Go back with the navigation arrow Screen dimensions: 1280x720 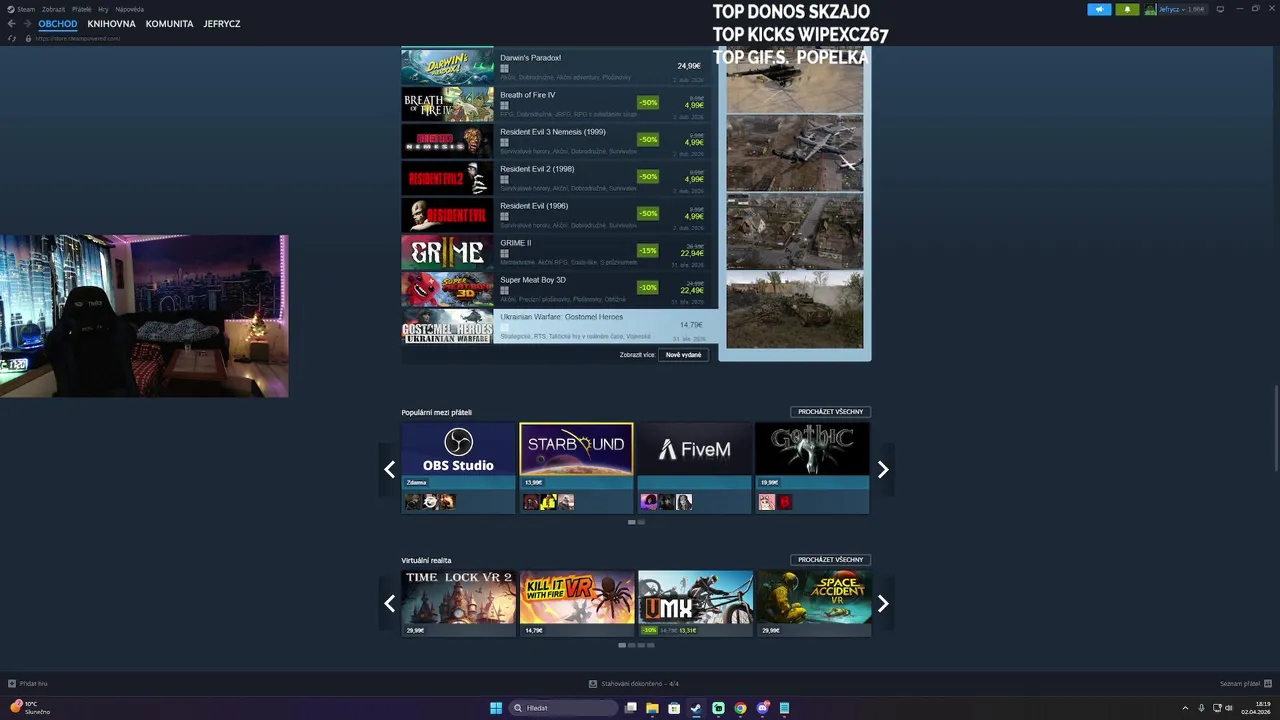pos(11,23)
